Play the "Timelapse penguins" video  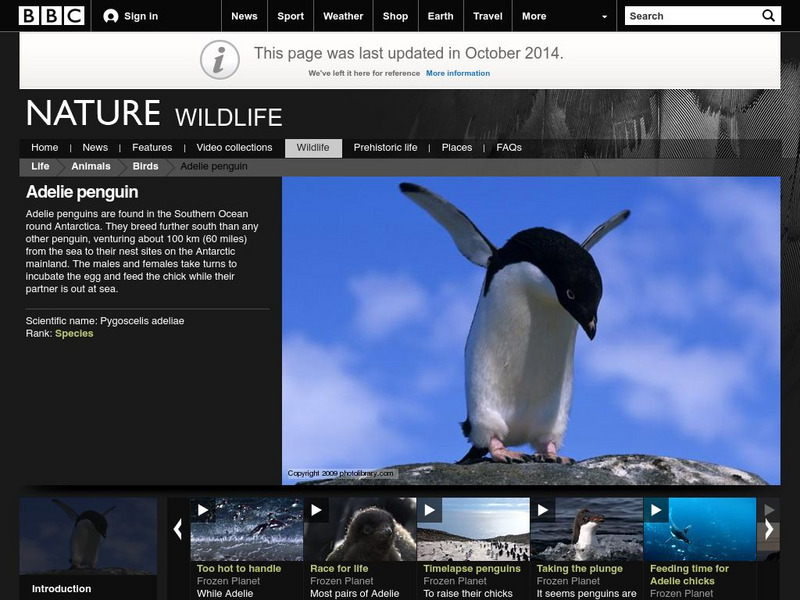pos(430,512)
